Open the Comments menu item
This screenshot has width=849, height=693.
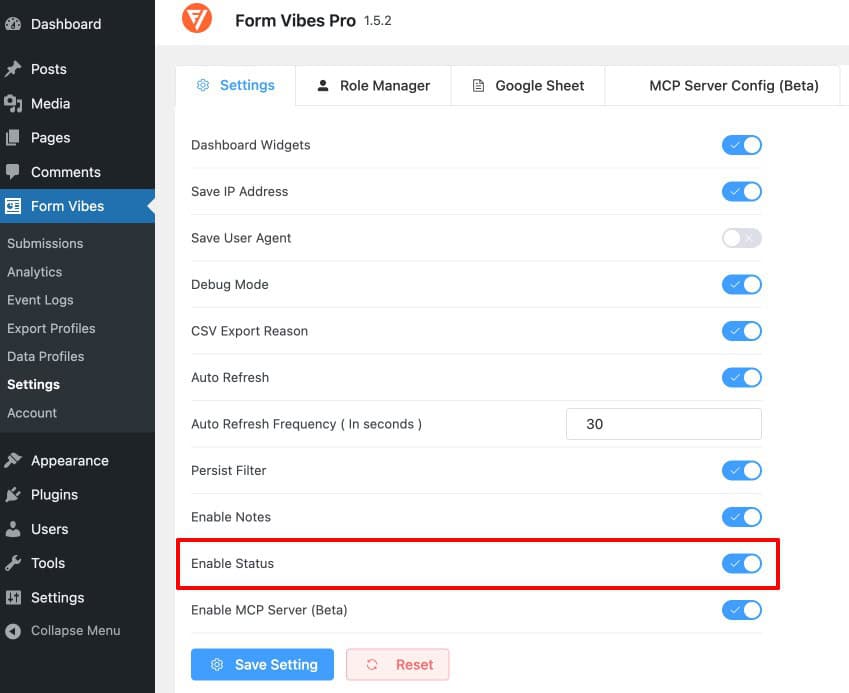tap(77, 172)
